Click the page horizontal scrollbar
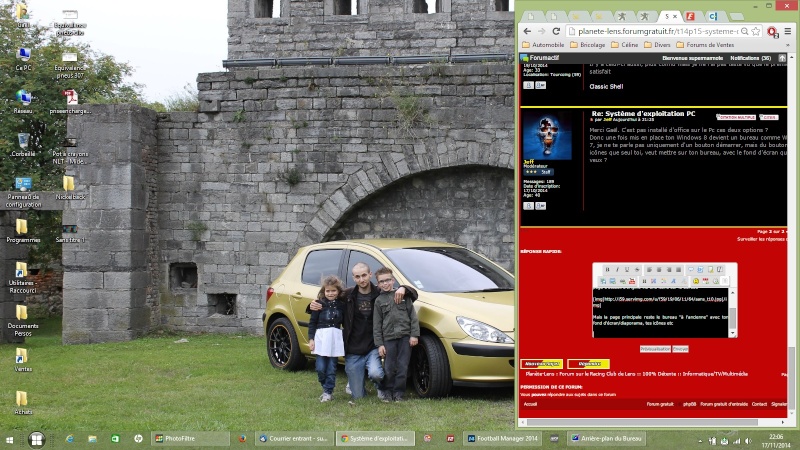The image size is (800, 450). [643, 422]
